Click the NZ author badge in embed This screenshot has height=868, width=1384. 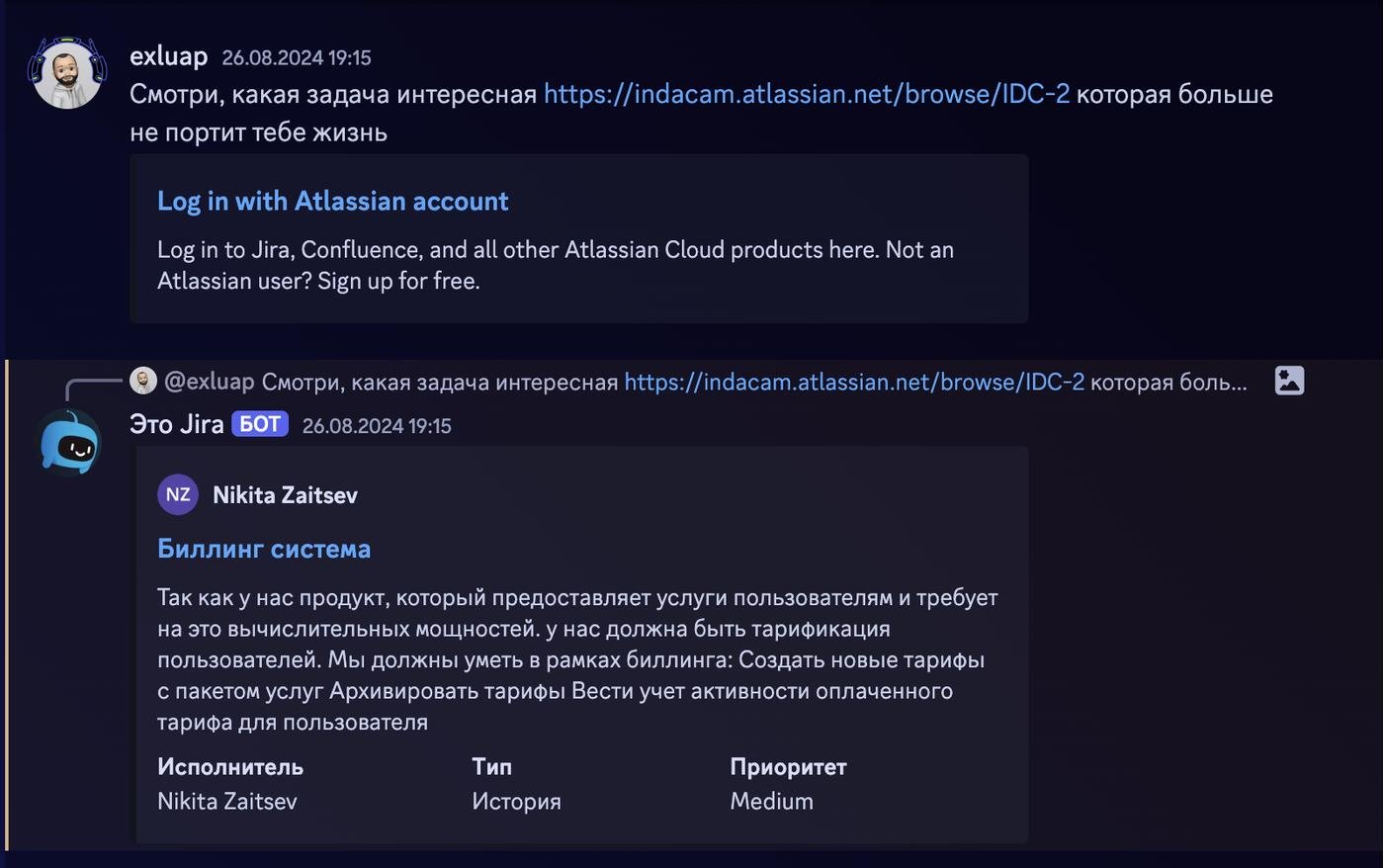pyautogui.click(x=178, y=494)
